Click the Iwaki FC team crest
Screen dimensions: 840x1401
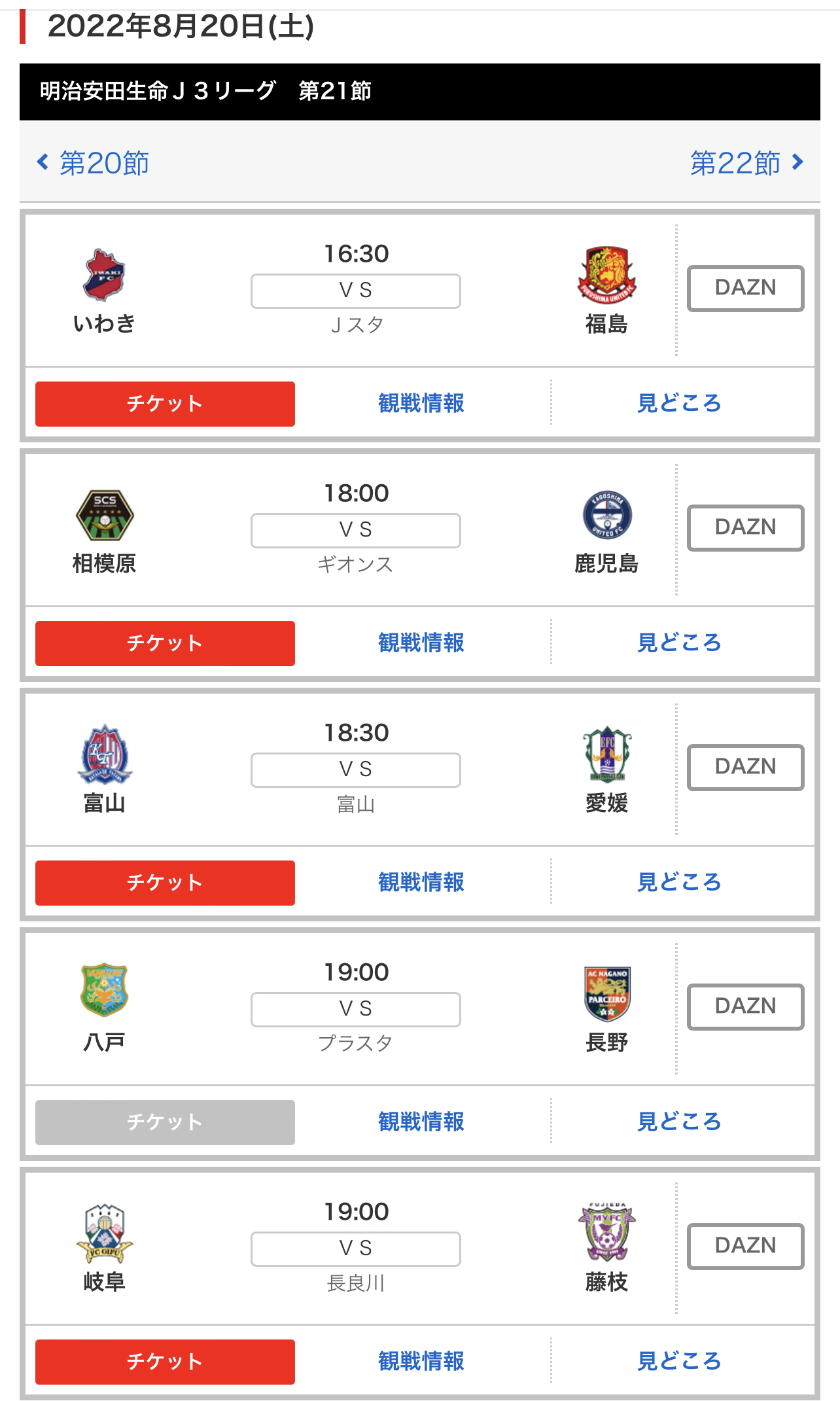coord(104,275)
